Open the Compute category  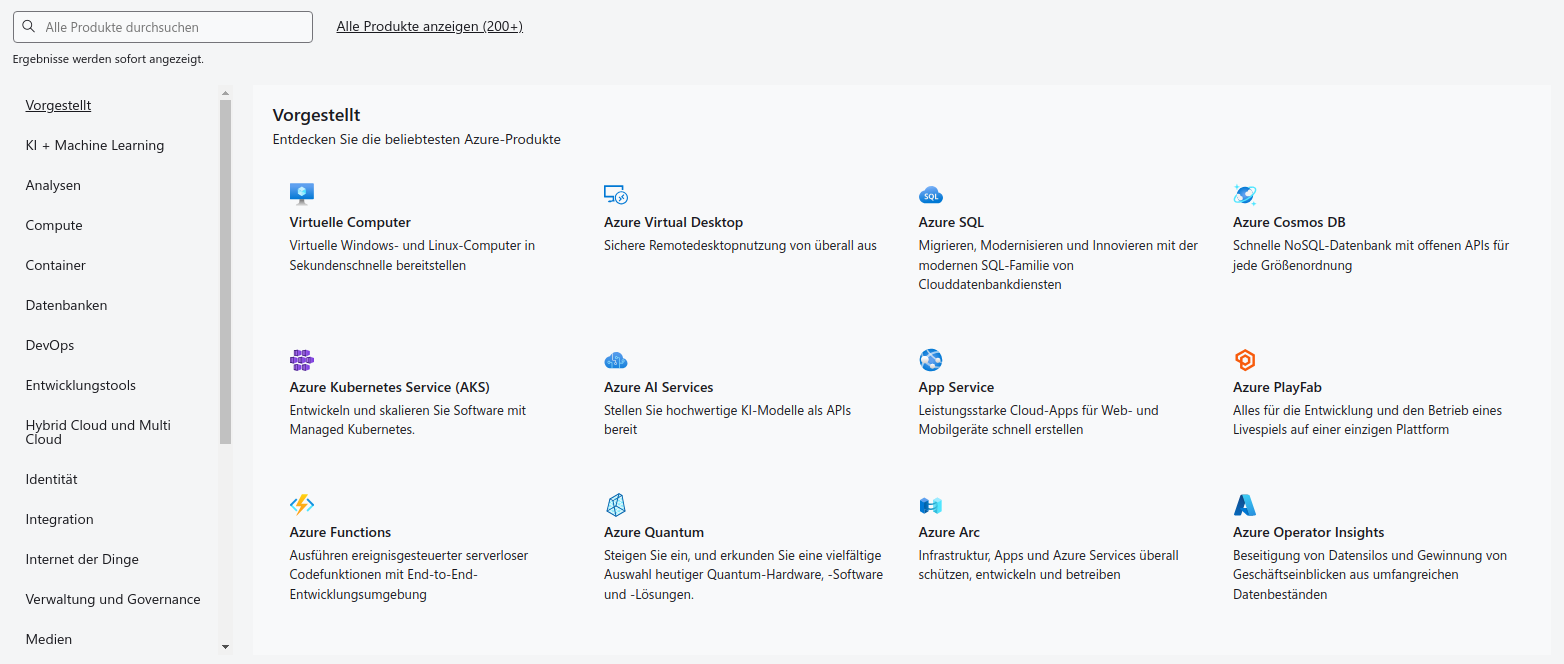click(x=53, y=225)
